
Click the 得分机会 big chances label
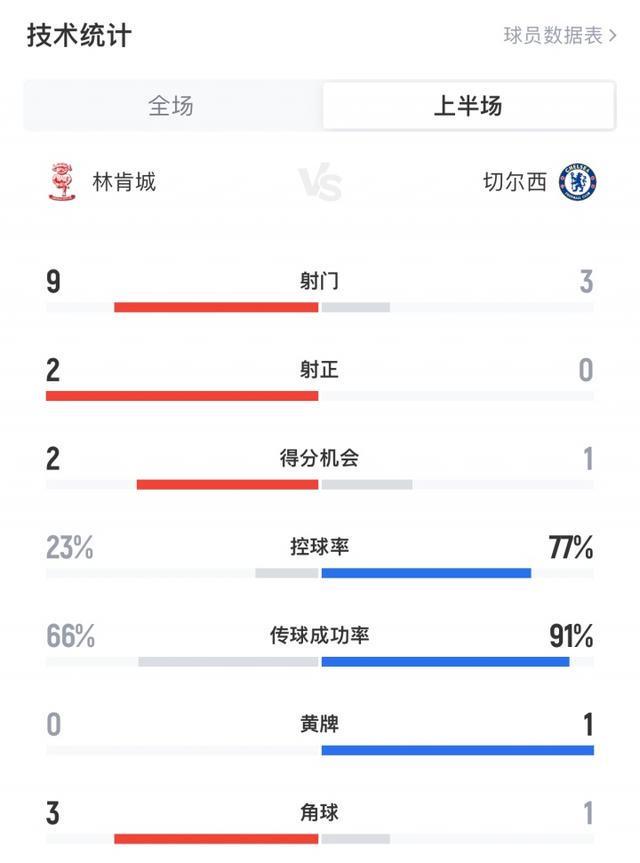pos(320,457)
